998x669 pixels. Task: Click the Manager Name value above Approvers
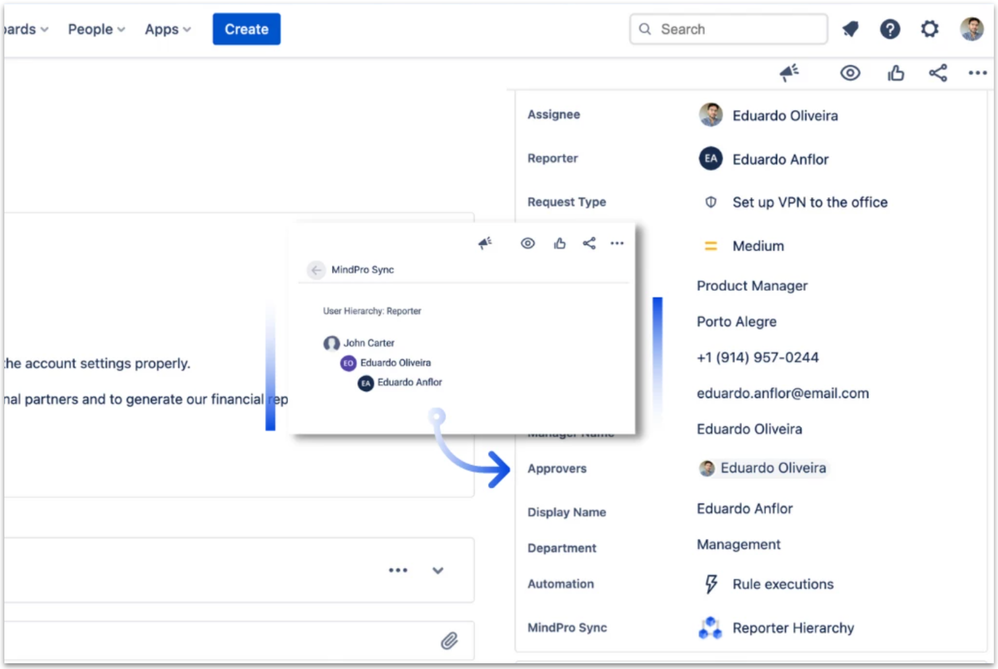749,429
